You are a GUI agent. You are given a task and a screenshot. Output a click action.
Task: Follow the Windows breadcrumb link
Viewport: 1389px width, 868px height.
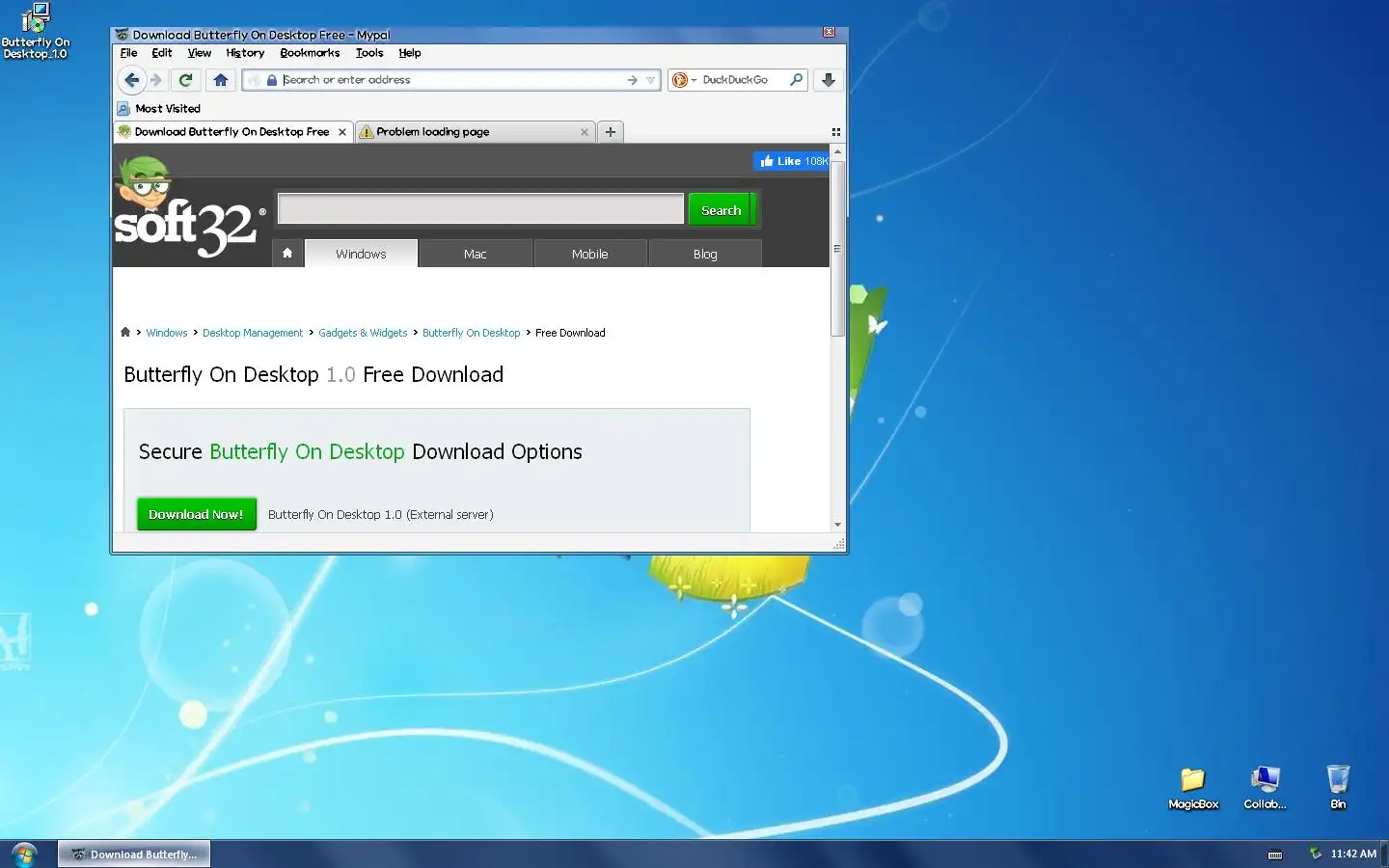(167, 333)
